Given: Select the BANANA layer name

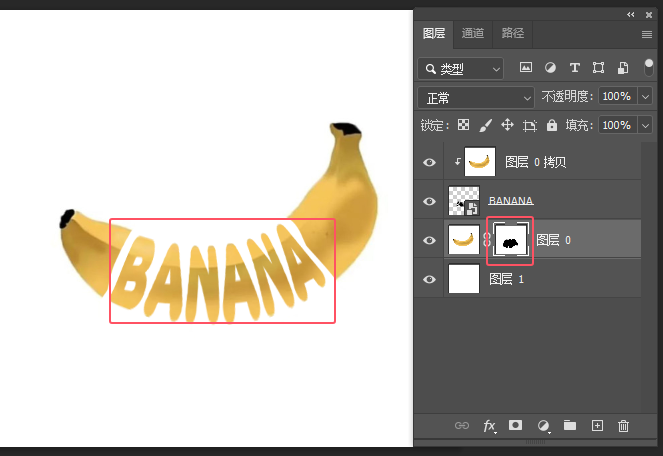Looking at the screenshot, I should [x=511, y=201].
